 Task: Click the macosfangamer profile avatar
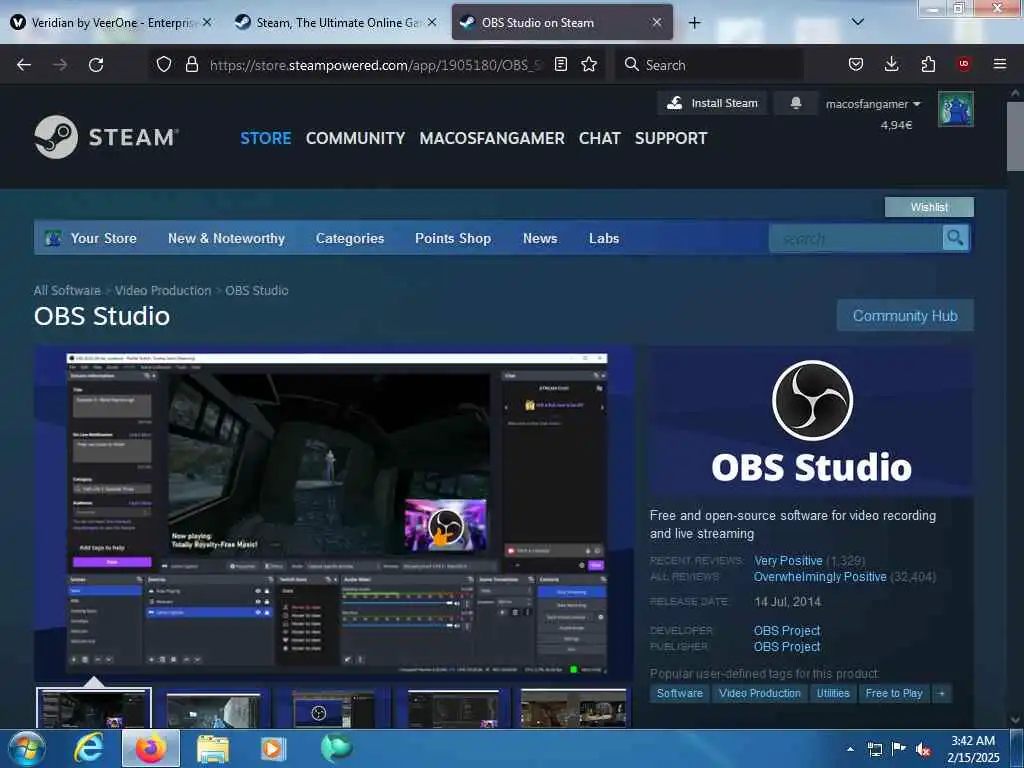coord(955,109)
